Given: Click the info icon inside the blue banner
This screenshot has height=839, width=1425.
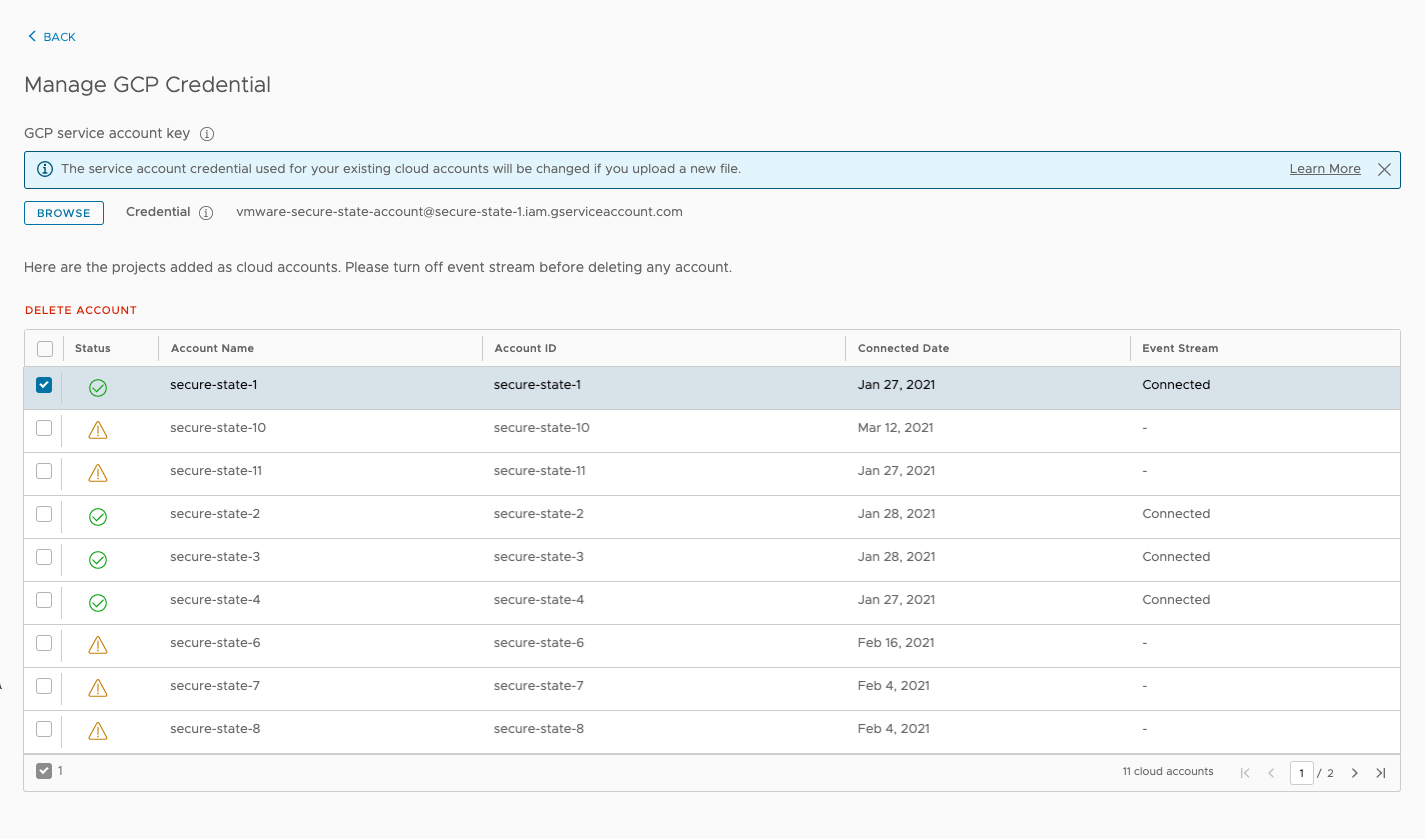Looking at the screenshot, I should (44, 169).
